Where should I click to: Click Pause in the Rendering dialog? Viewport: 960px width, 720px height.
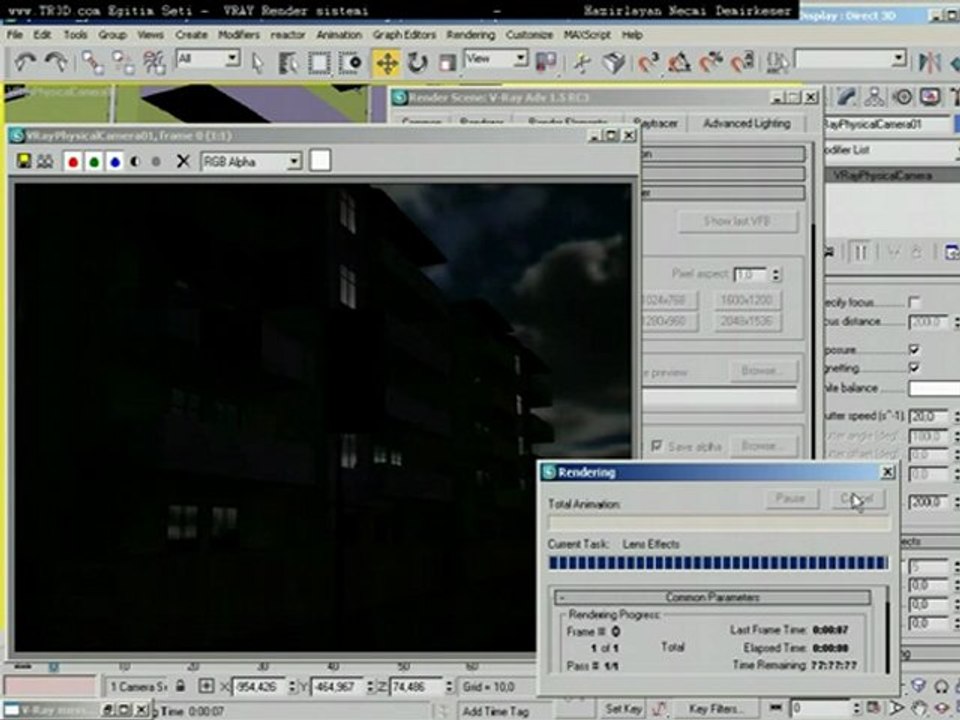(790, 498)
